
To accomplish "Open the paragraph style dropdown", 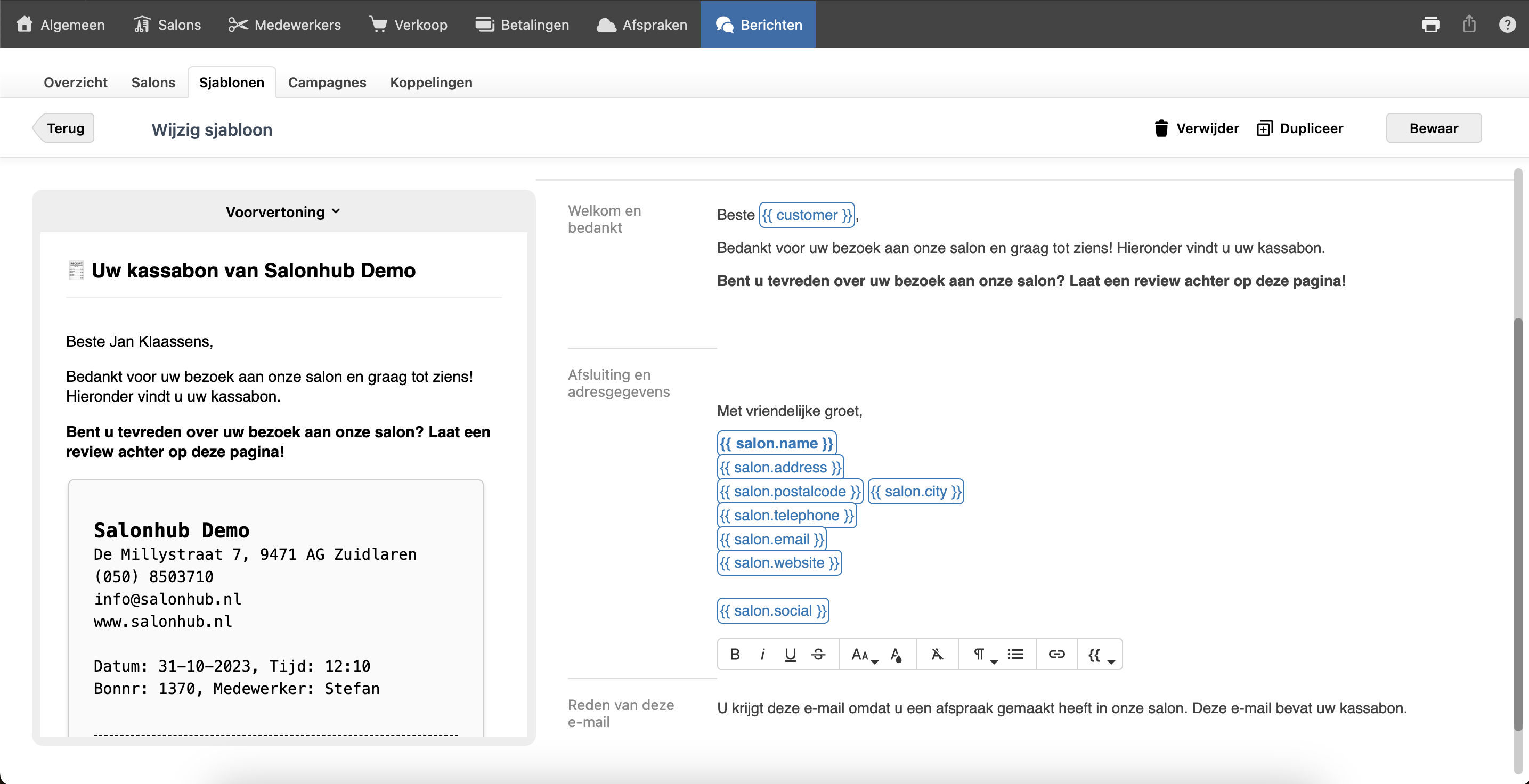I will 984,655.
